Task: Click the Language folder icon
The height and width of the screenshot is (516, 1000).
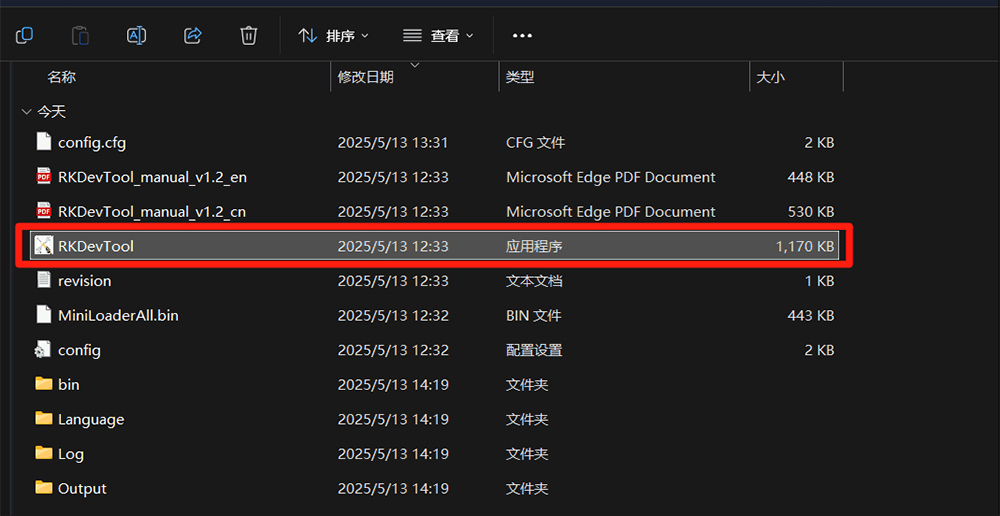Action: [43, 419]
